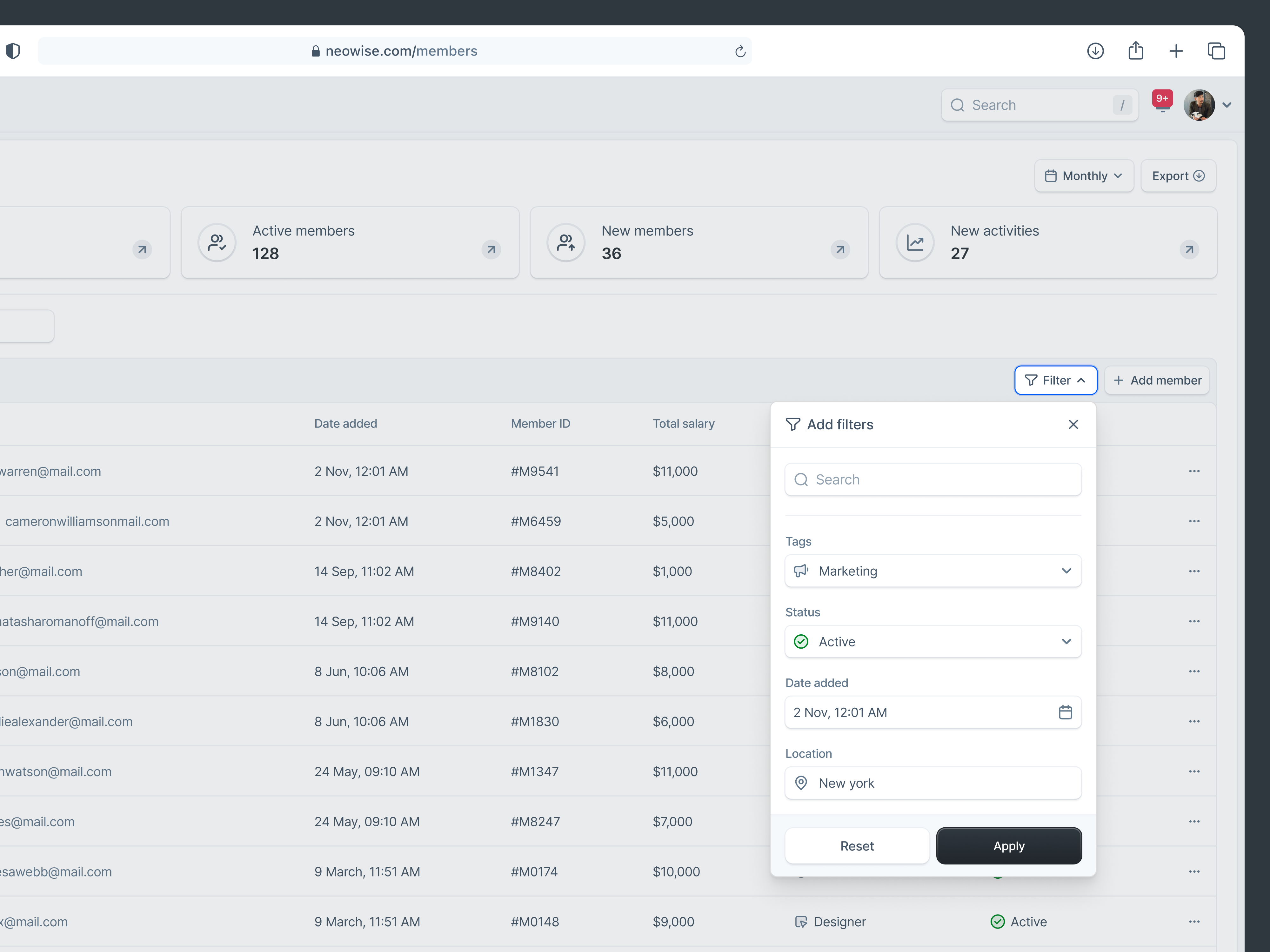Click the Export button

[x=1178, y=175]
